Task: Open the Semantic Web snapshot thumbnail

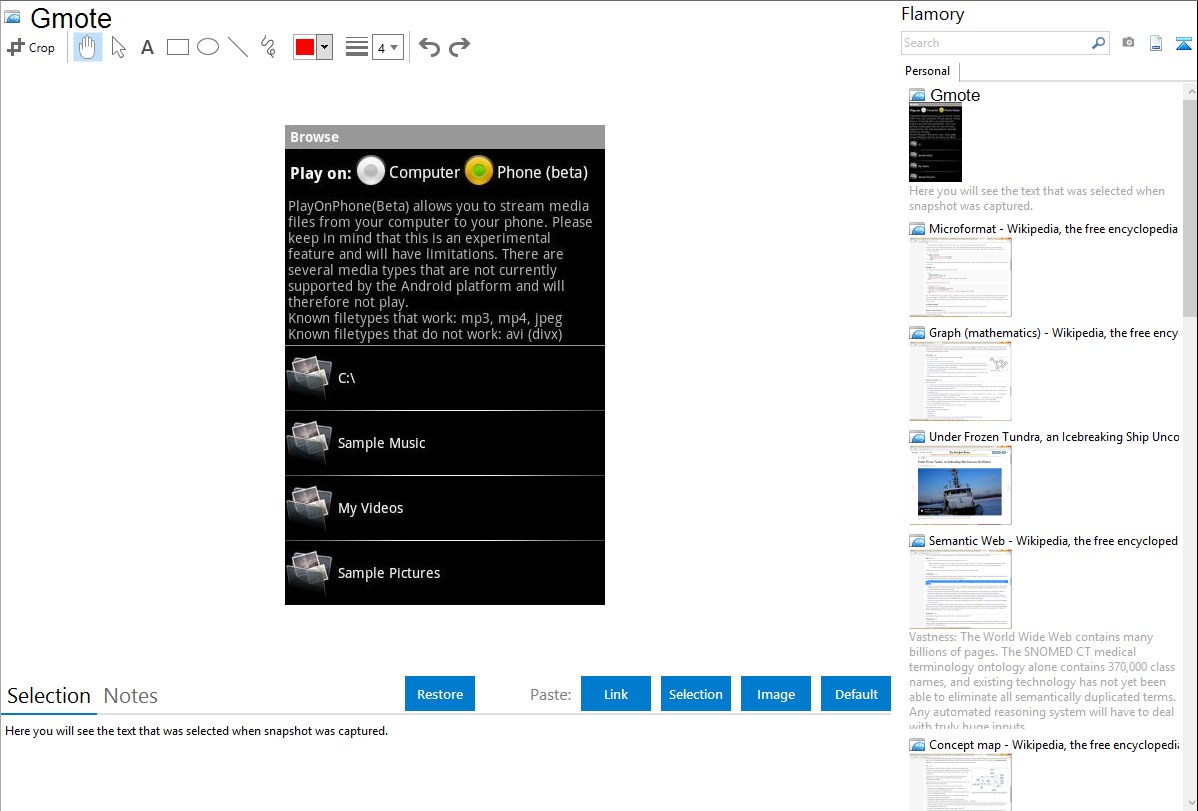Action: (x=960, y=589)
